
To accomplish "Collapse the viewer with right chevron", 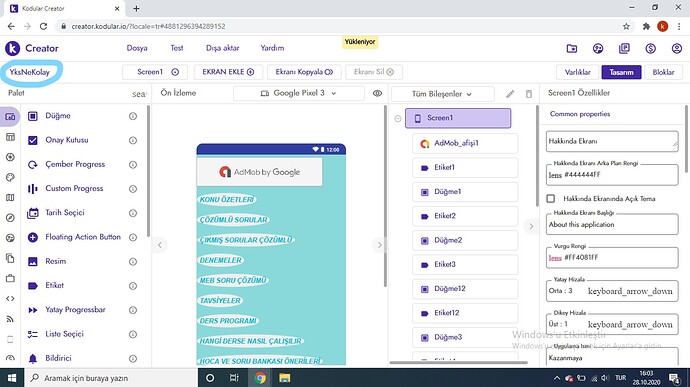I will point(379,245).
